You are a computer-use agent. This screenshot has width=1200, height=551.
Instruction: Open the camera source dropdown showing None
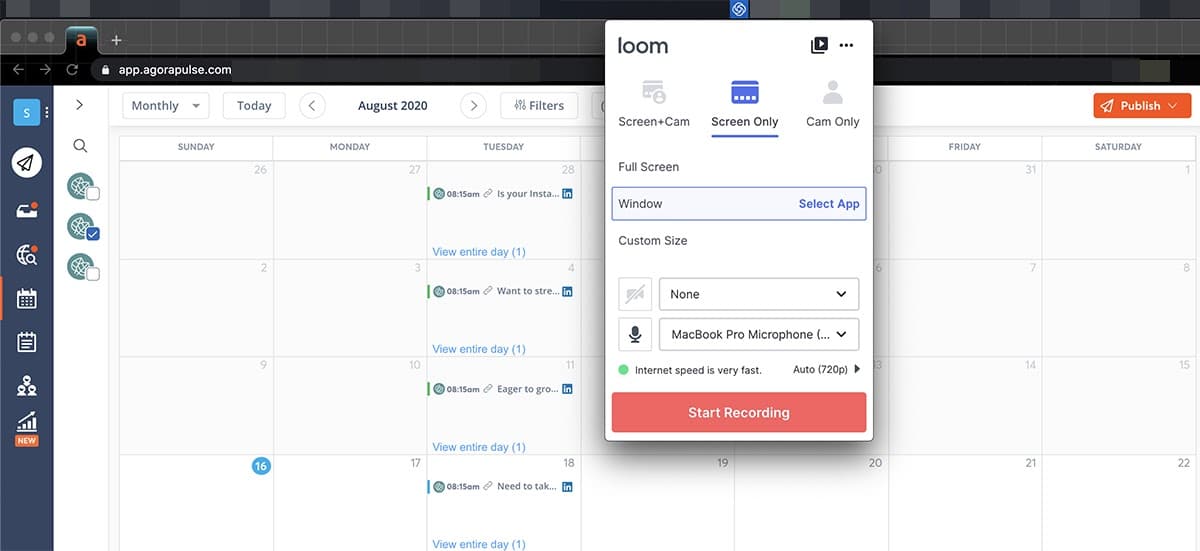[x=759, y=294]
